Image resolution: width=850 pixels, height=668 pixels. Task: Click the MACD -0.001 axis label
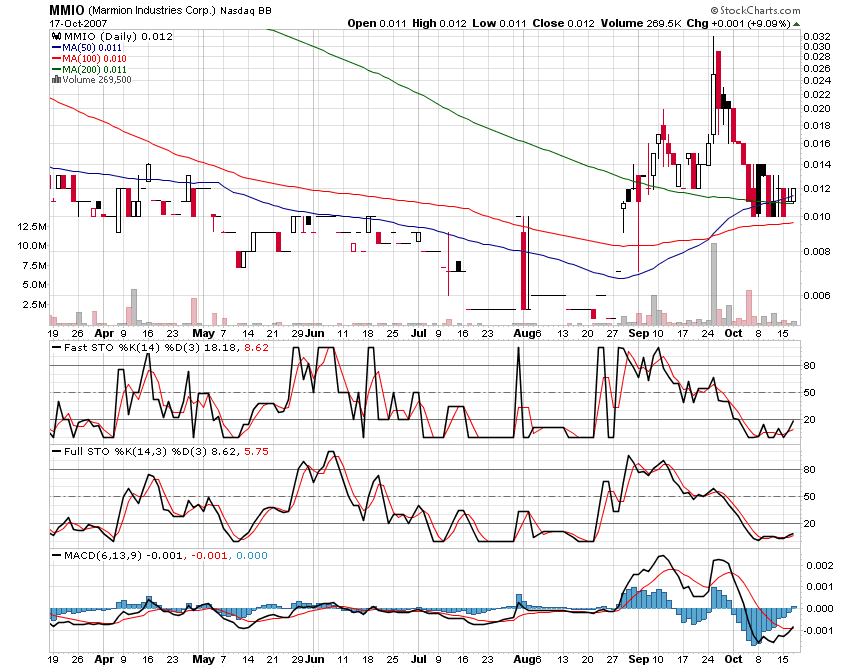pos(817,631)
